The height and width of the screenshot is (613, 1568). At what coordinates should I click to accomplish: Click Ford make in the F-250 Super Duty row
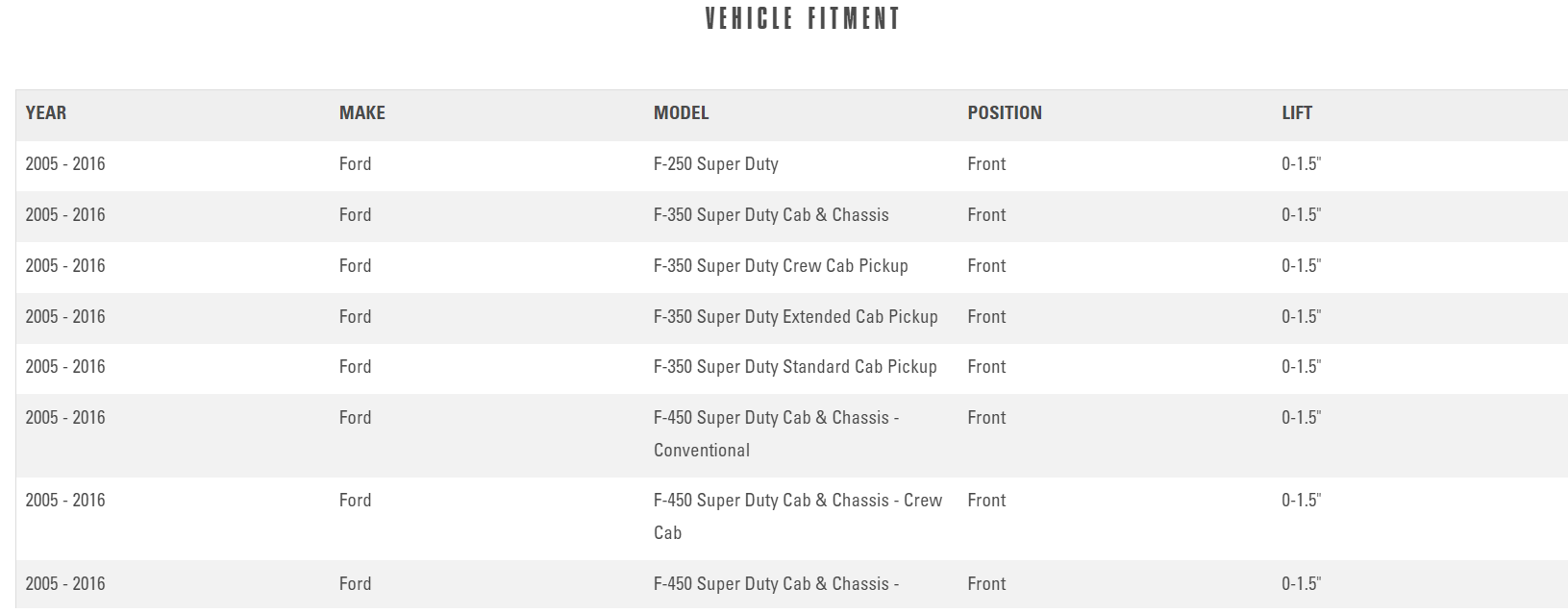click(x=355, y=164)
